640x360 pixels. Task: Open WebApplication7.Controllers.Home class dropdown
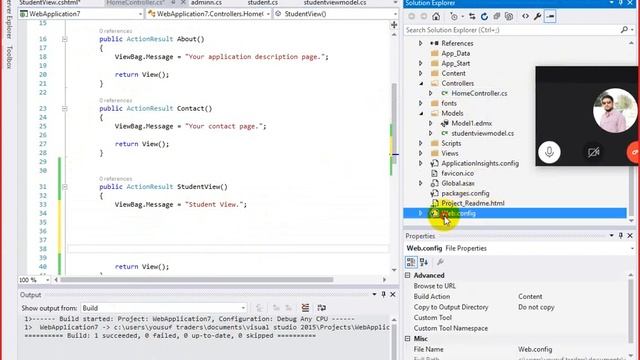coord(209,14)
